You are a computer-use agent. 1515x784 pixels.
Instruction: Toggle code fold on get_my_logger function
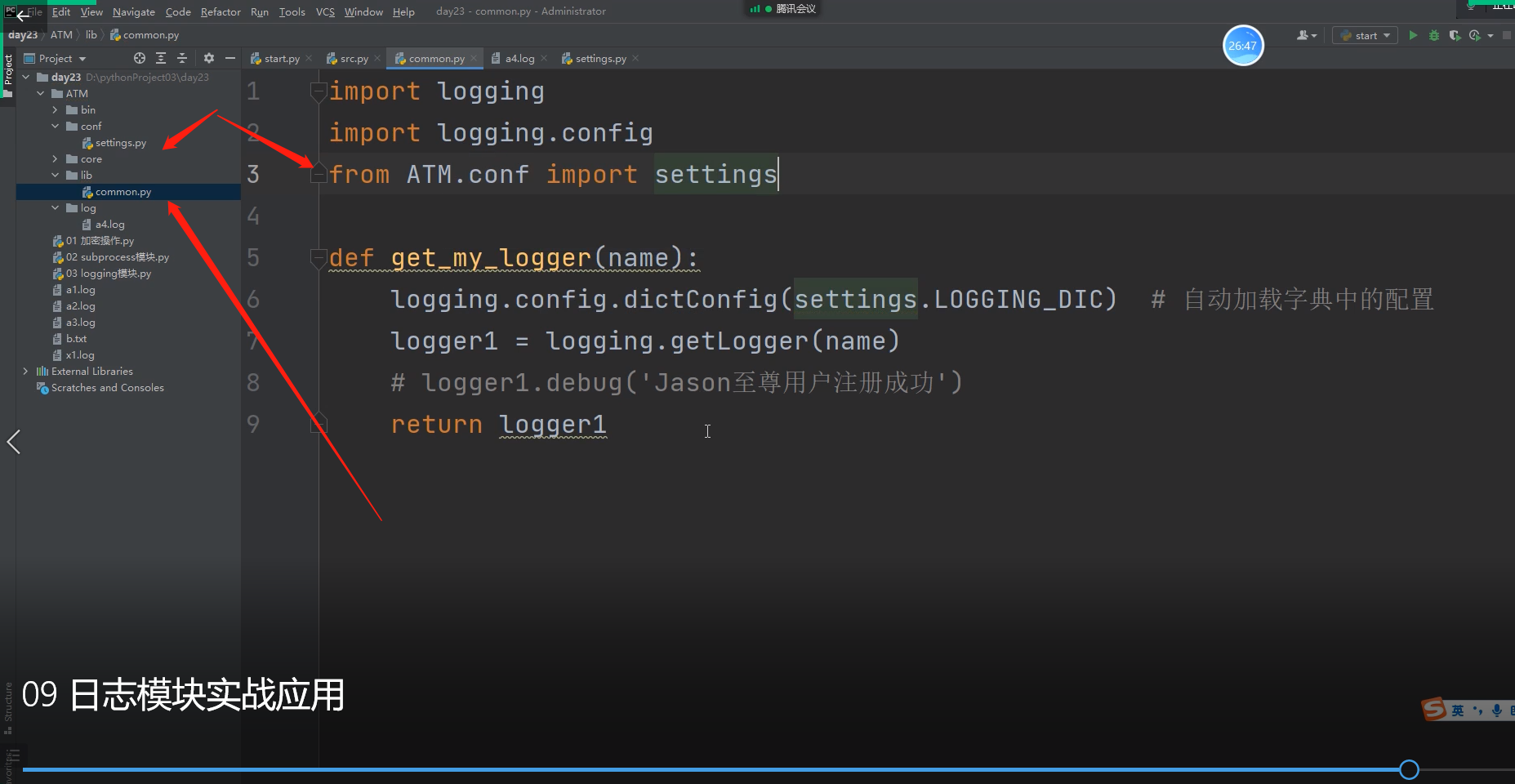(x=319, y=259)
